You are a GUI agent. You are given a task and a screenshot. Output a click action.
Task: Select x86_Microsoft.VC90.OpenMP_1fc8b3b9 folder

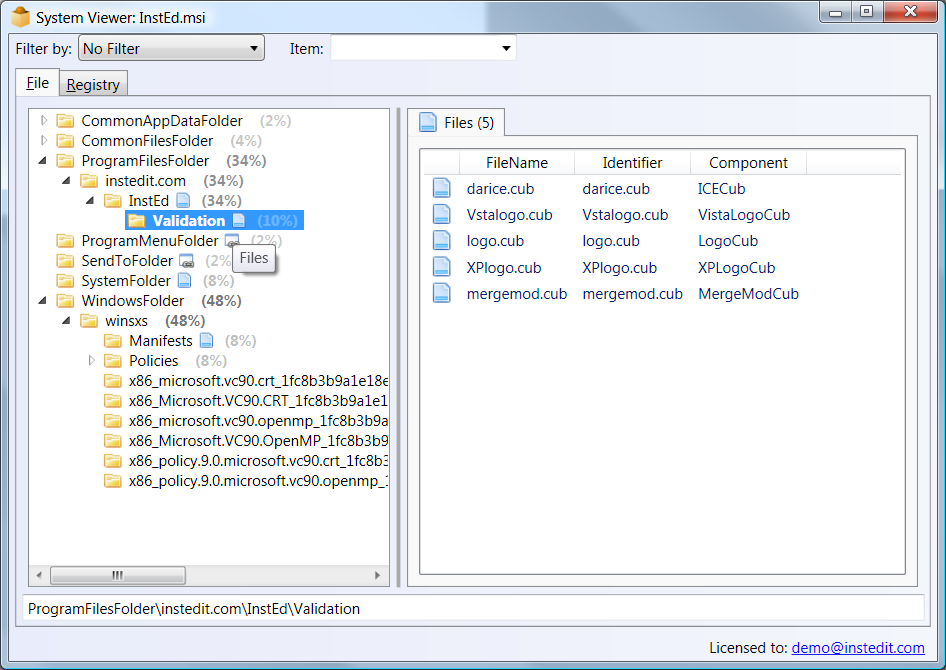point(258,441)
